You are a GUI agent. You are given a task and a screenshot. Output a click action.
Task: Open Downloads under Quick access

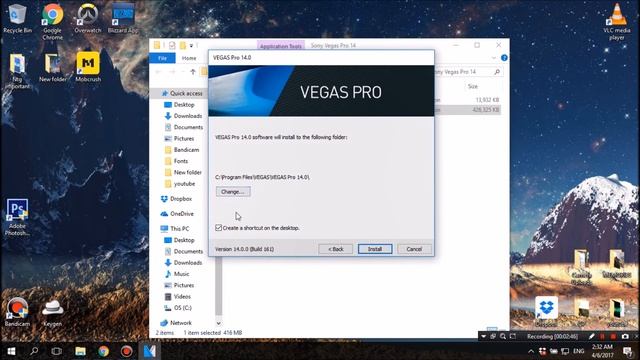point(183,116)
